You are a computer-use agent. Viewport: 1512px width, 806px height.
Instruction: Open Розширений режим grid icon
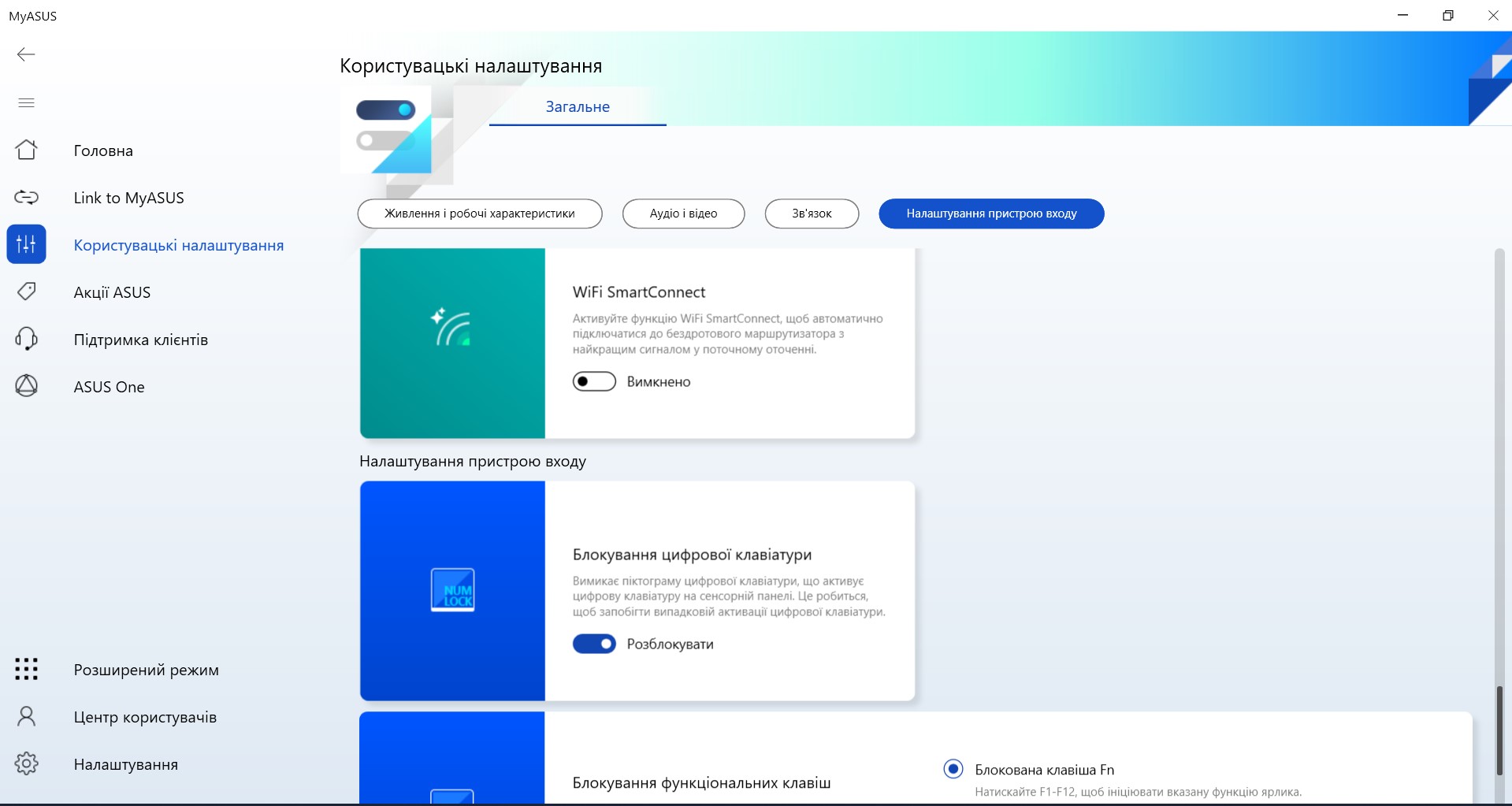(26, 669)
